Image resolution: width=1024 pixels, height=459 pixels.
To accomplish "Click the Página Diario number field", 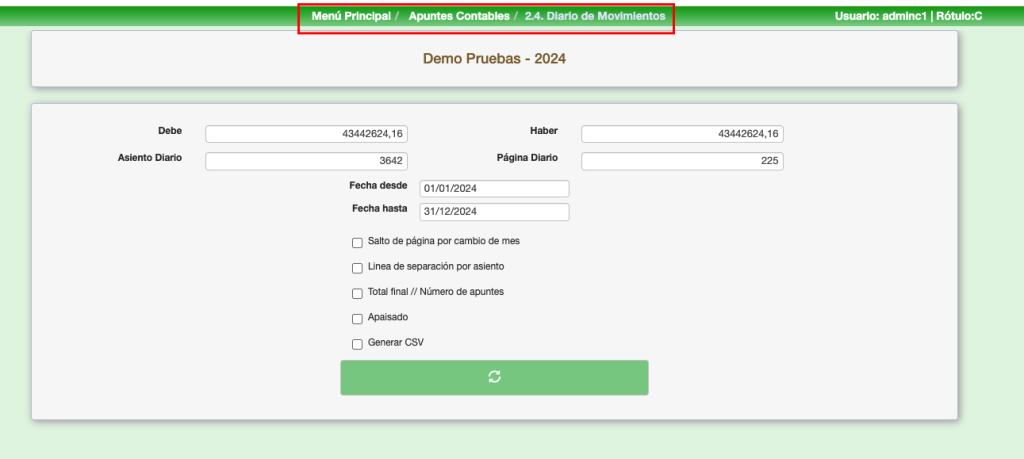I will click(681, 161).
